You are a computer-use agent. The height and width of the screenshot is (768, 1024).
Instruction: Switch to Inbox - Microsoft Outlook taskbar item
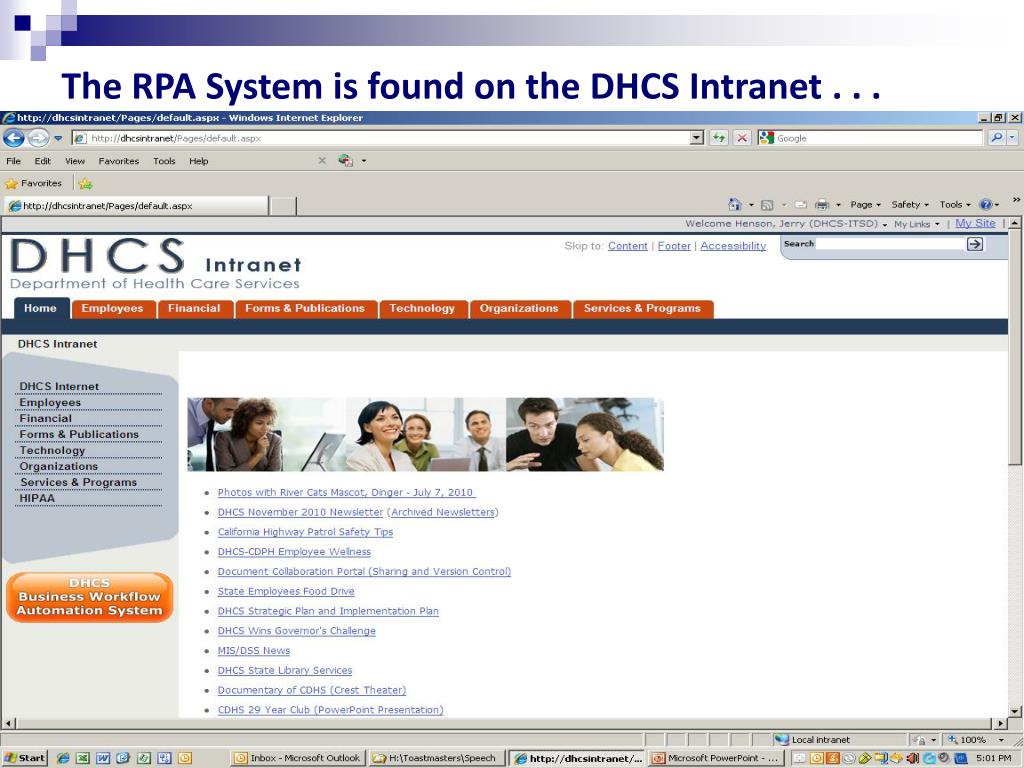298,758
